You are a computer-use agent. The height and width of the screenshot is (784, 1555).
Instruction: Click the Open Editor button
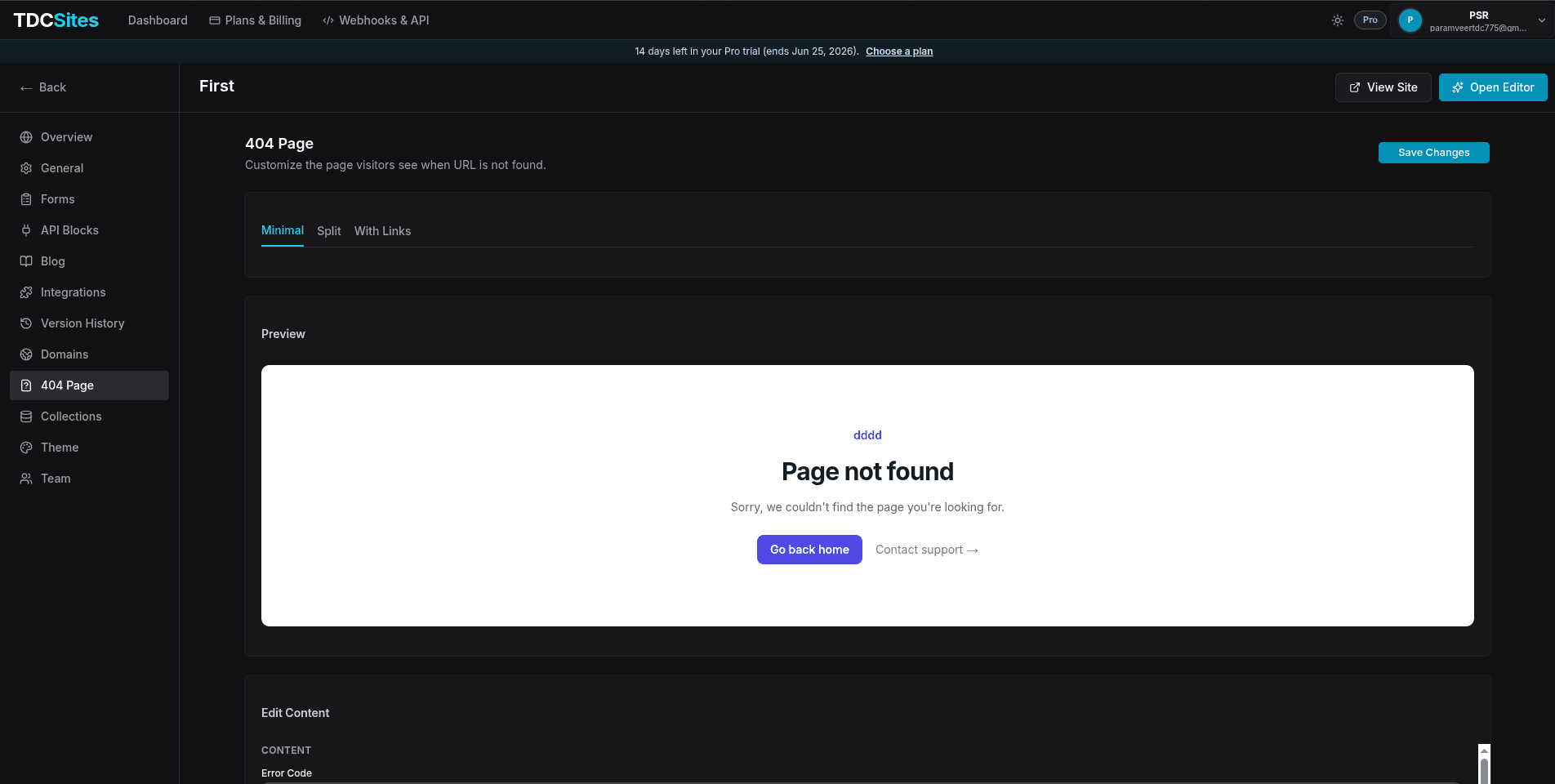tap(1493, 87)
